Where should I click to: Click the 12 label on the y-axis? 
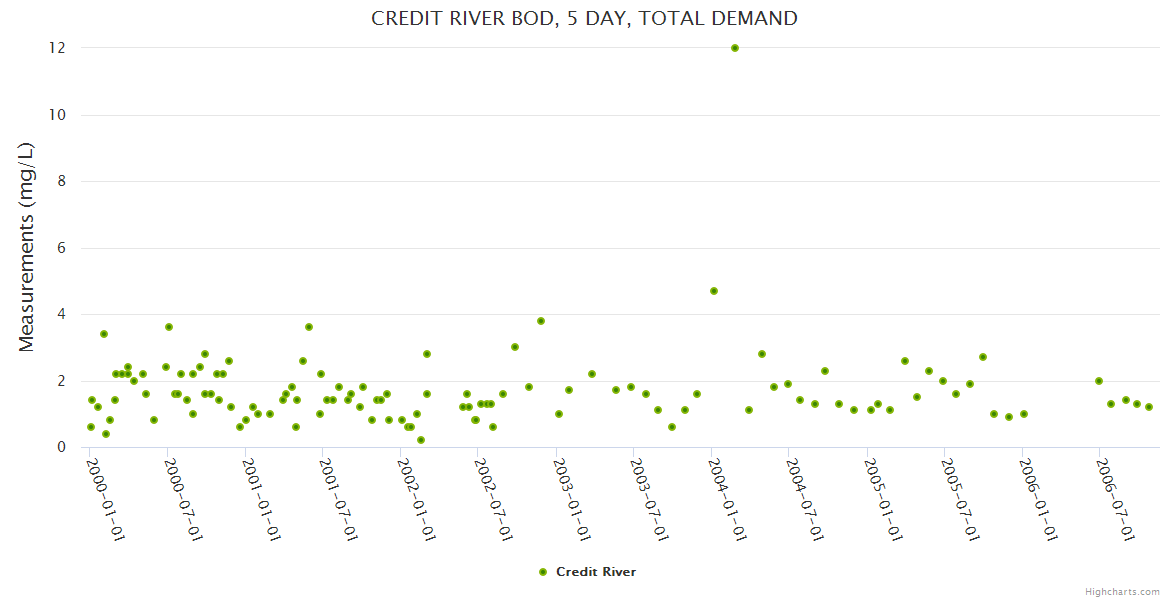58,48
